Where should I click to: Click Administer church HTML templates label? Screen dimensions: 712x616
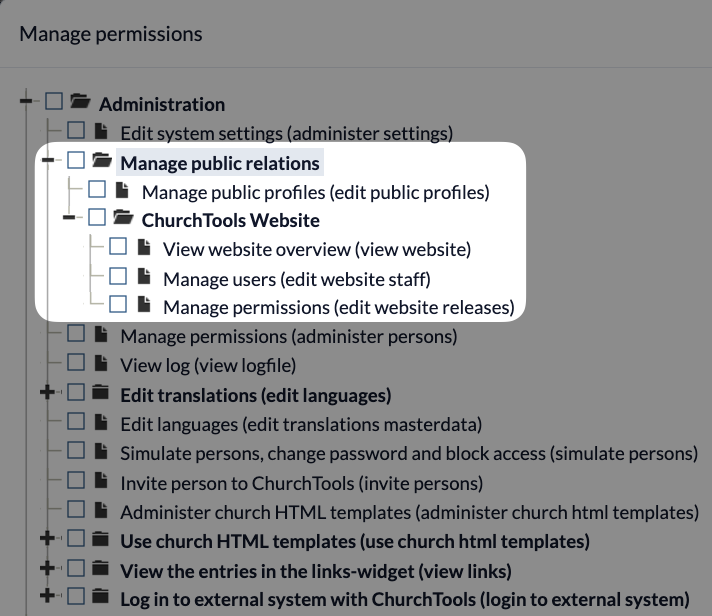click(x=409, y=512)
